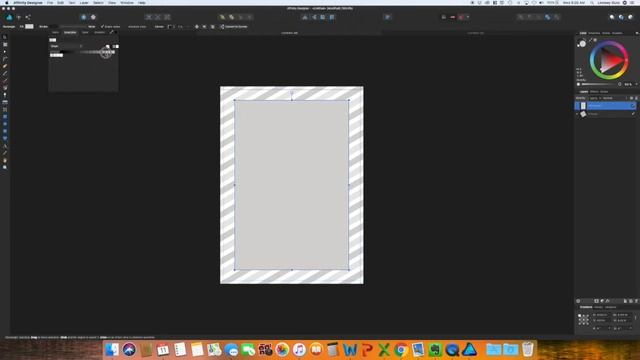Toggle the red snapping magnet

pyautogui.click(x=461, y=17)
